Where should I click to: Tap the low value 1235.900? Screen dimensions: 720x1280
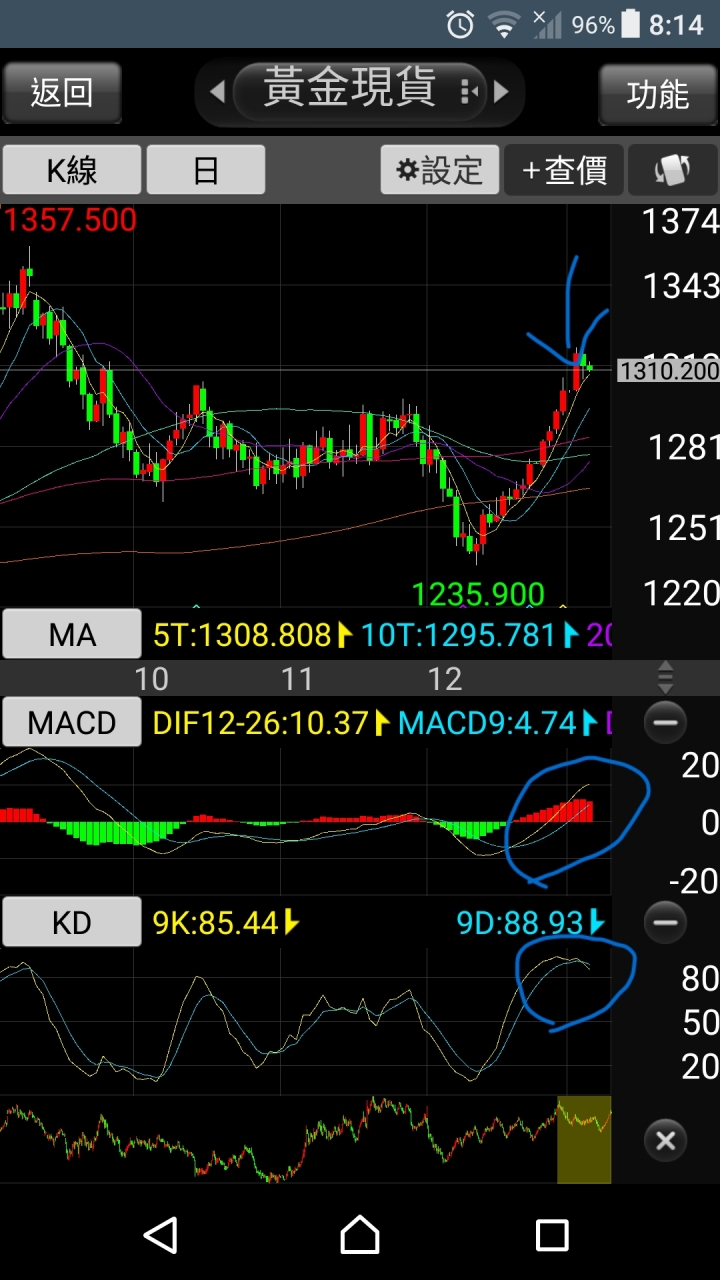point(478,594)
